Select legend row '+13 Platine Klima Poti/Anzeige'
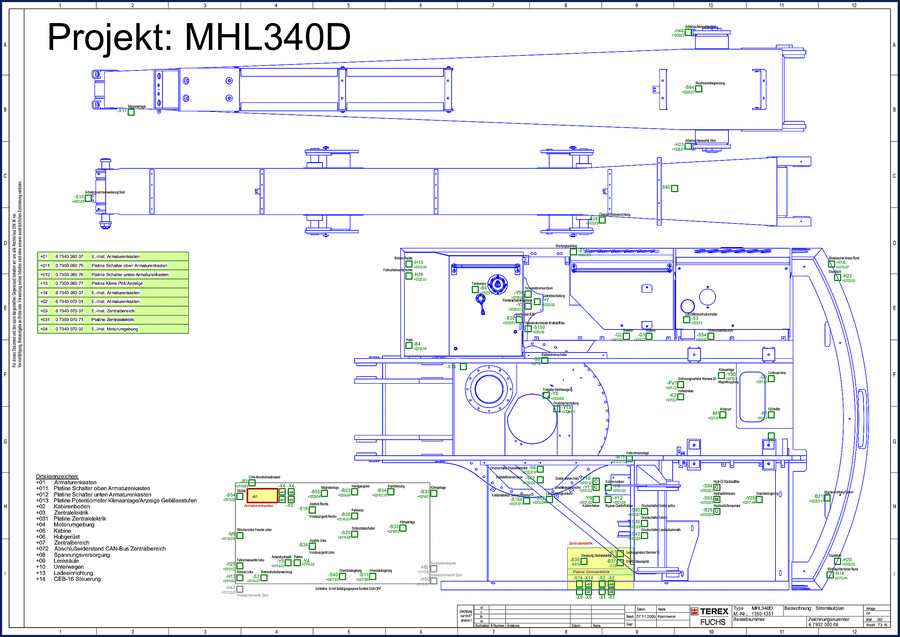Viewport: 900px width, 637px height. pyautogui.click(x=113, y=283)
